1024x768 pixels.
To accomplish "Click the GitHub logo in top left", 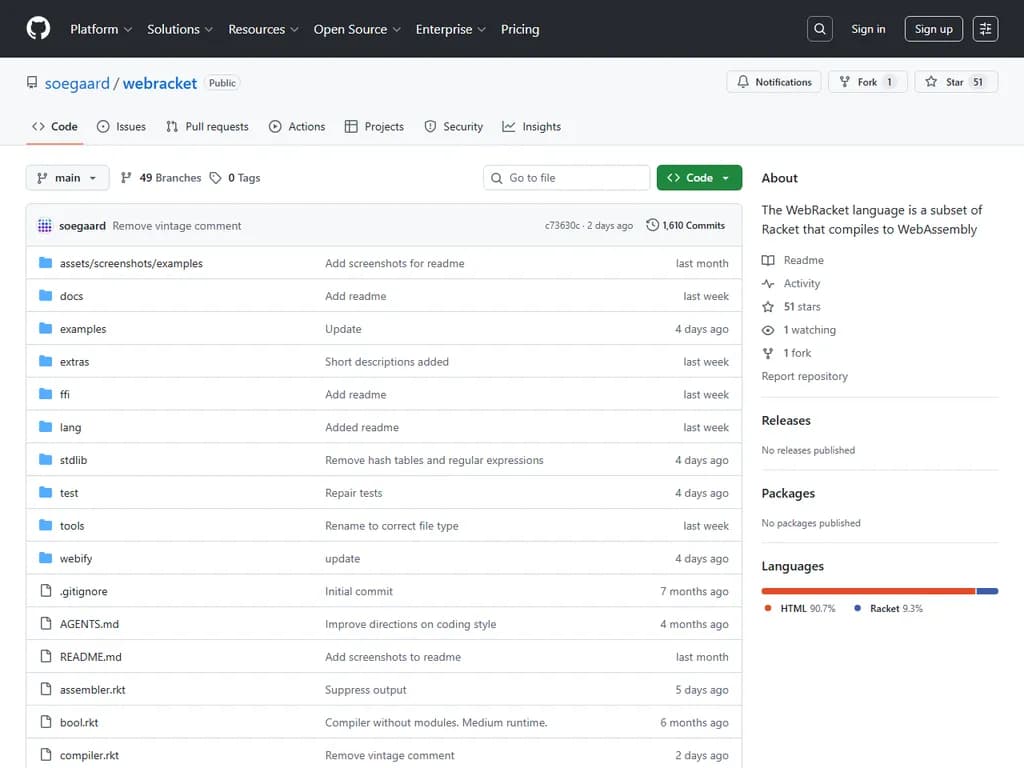I will pyautogui.click(x=37, y=29).
